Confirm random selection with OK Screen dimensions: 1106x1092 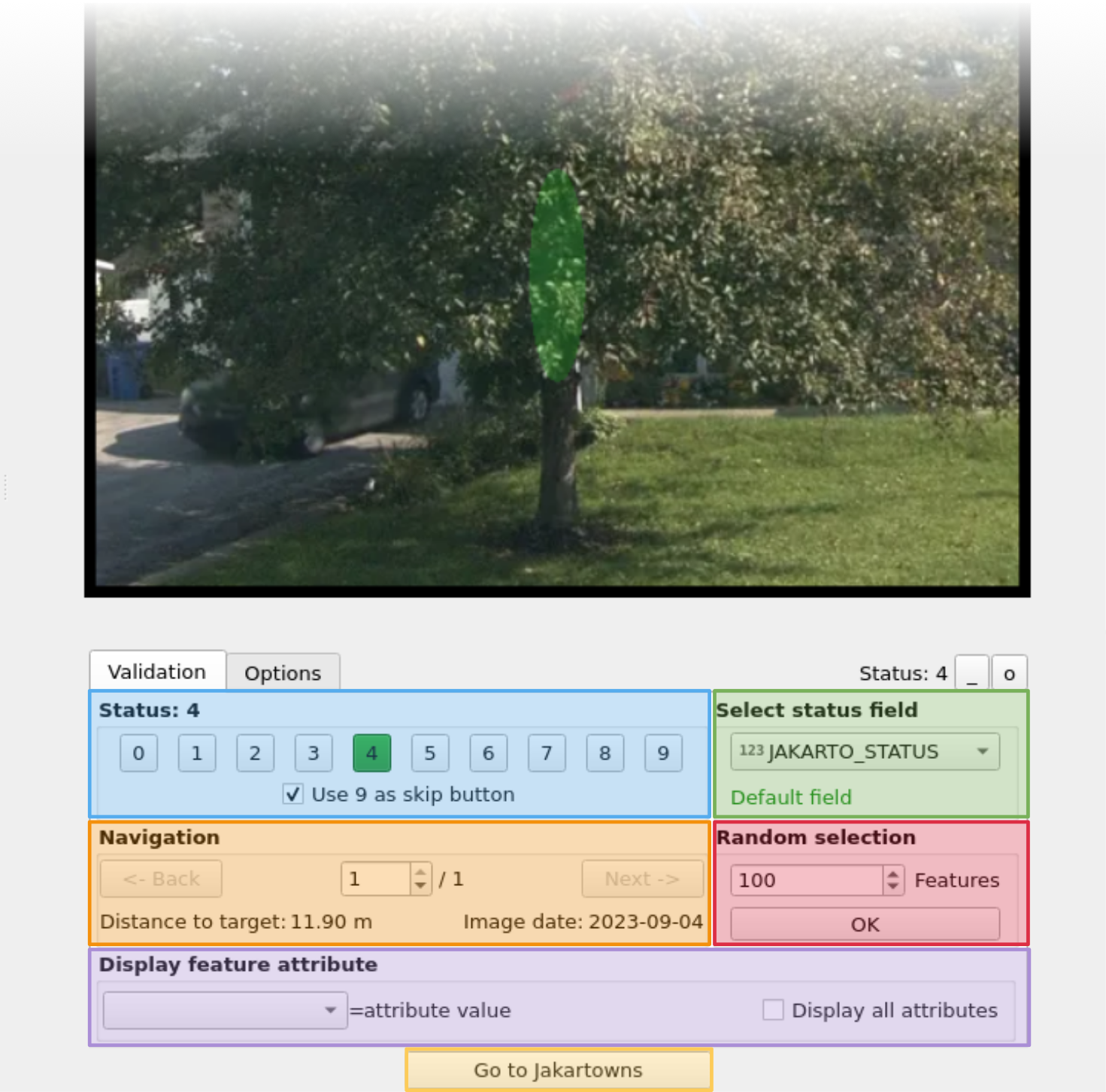865,924
